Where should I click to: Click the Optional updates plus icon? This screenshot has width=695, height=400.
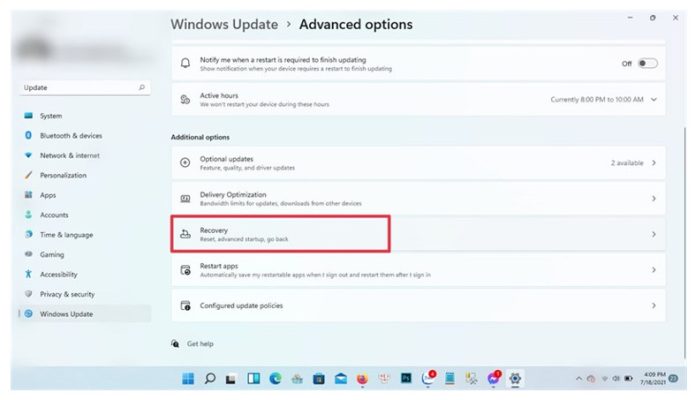coord(185,163)
